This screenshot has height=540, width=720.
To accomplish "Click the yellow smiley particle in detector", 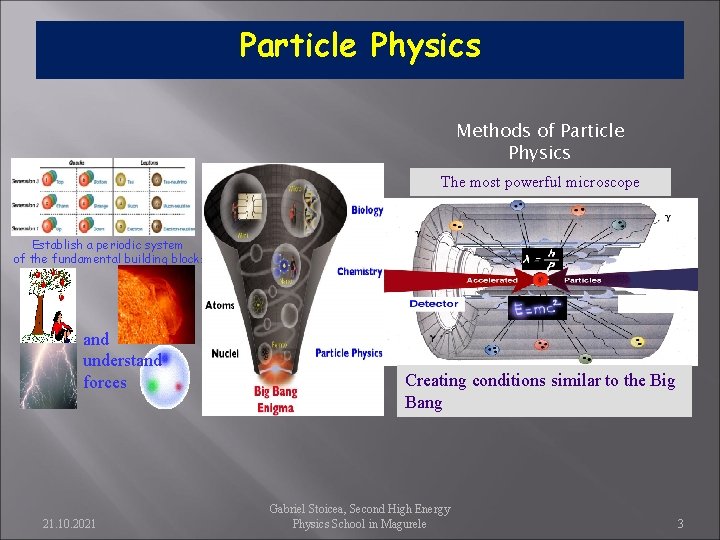I will pos(637,342).
